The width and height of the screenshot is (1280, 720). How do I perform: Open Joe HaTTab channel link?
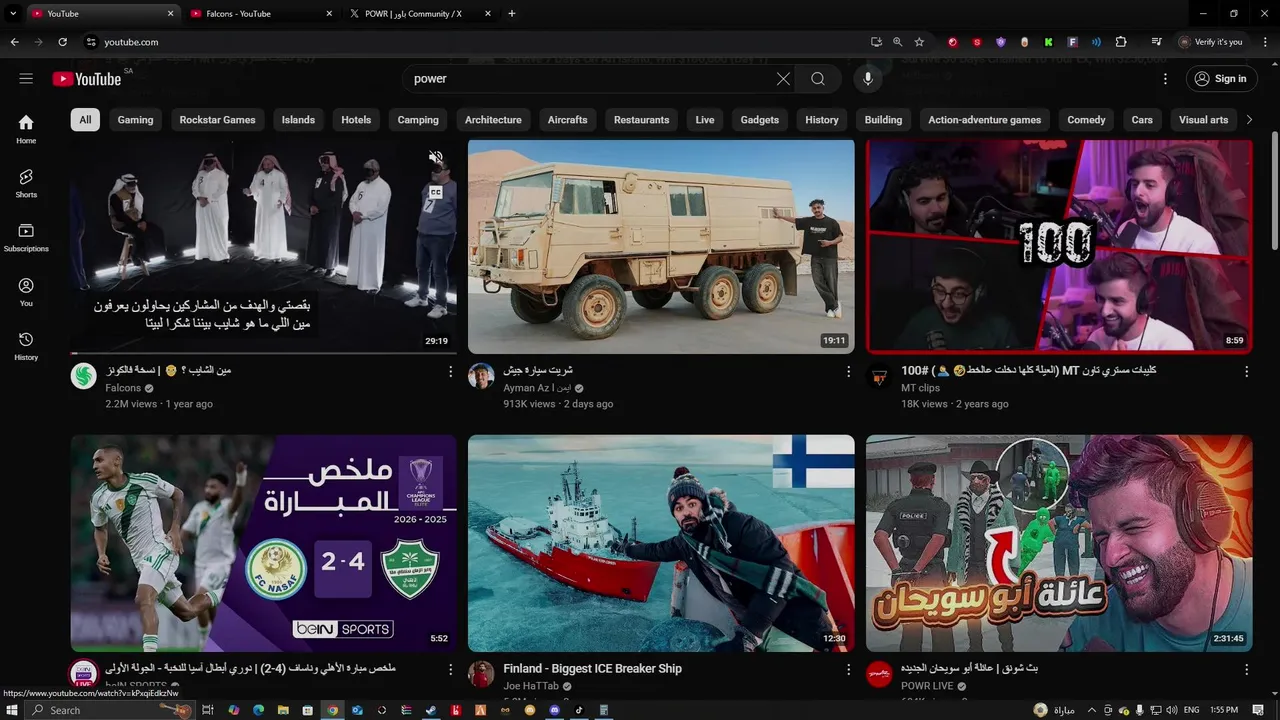point(531,687)
